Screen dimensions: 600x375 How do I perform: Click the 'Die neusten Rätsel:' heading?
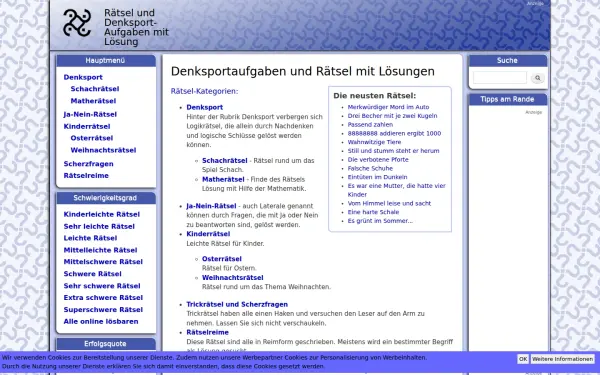[x=375, y=96]
